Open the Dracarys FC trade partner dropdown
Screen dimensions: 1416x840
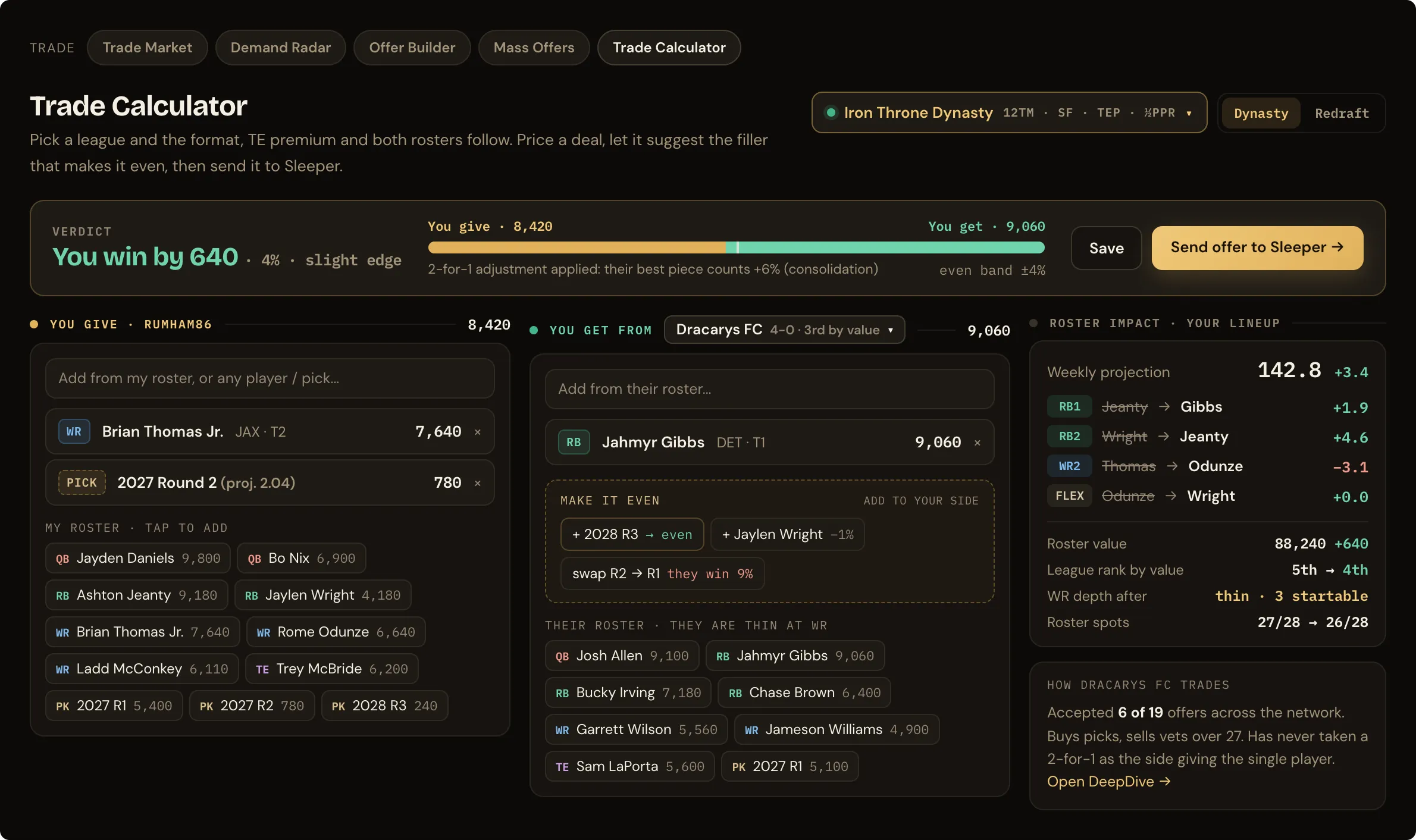[784, 330]
